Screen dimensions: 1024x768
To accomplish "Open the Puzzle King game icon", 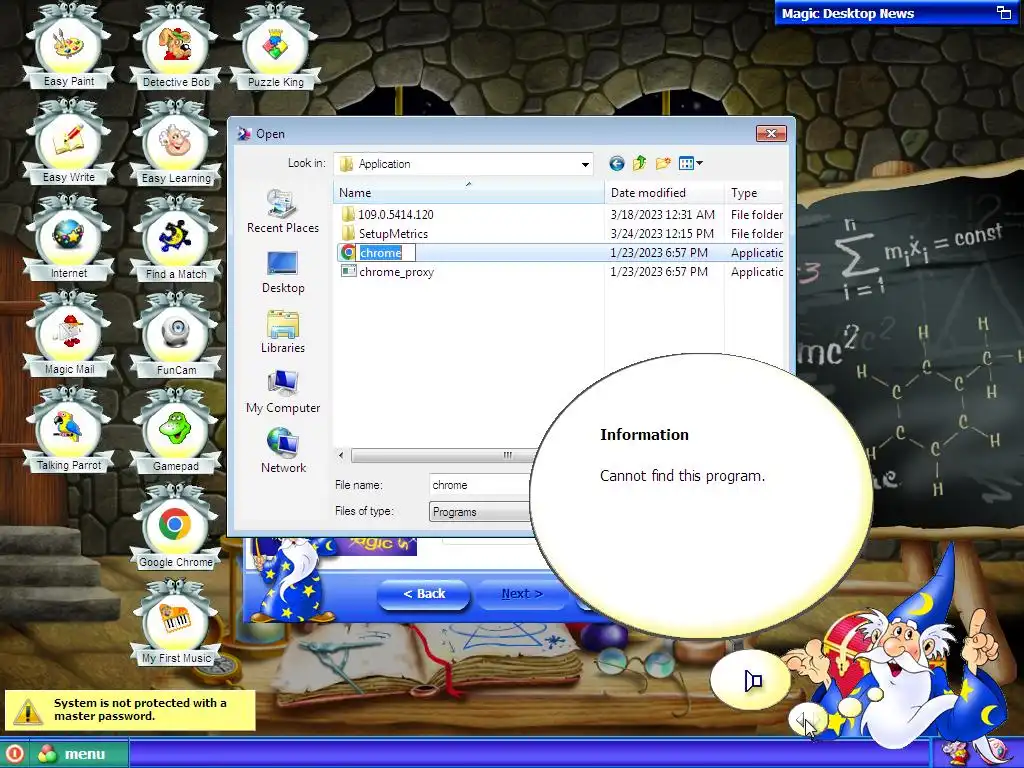I will tap(276, 46).
